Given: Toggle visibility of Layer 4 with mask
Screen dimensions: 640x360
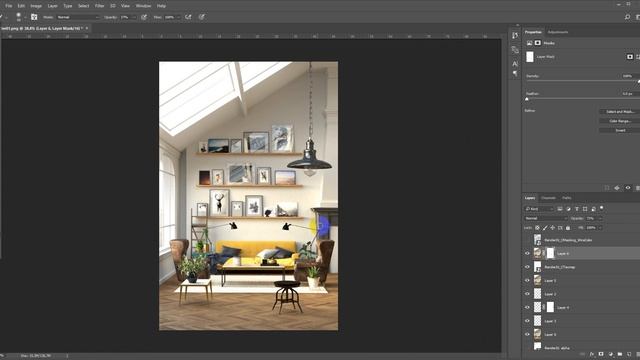Looking at the screenshot, I should click(x=527, y=307).
